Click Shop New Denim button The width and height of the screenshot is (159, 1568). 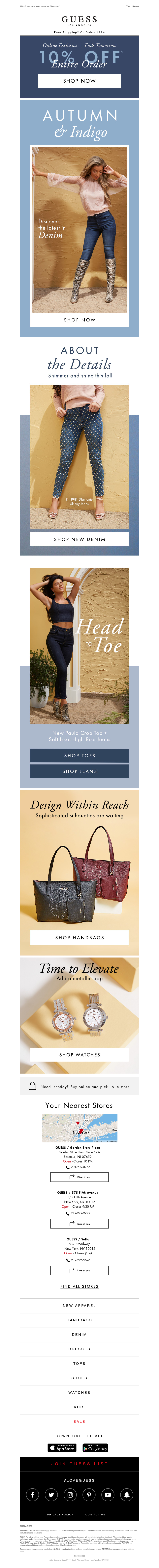(x=79, y=539)
